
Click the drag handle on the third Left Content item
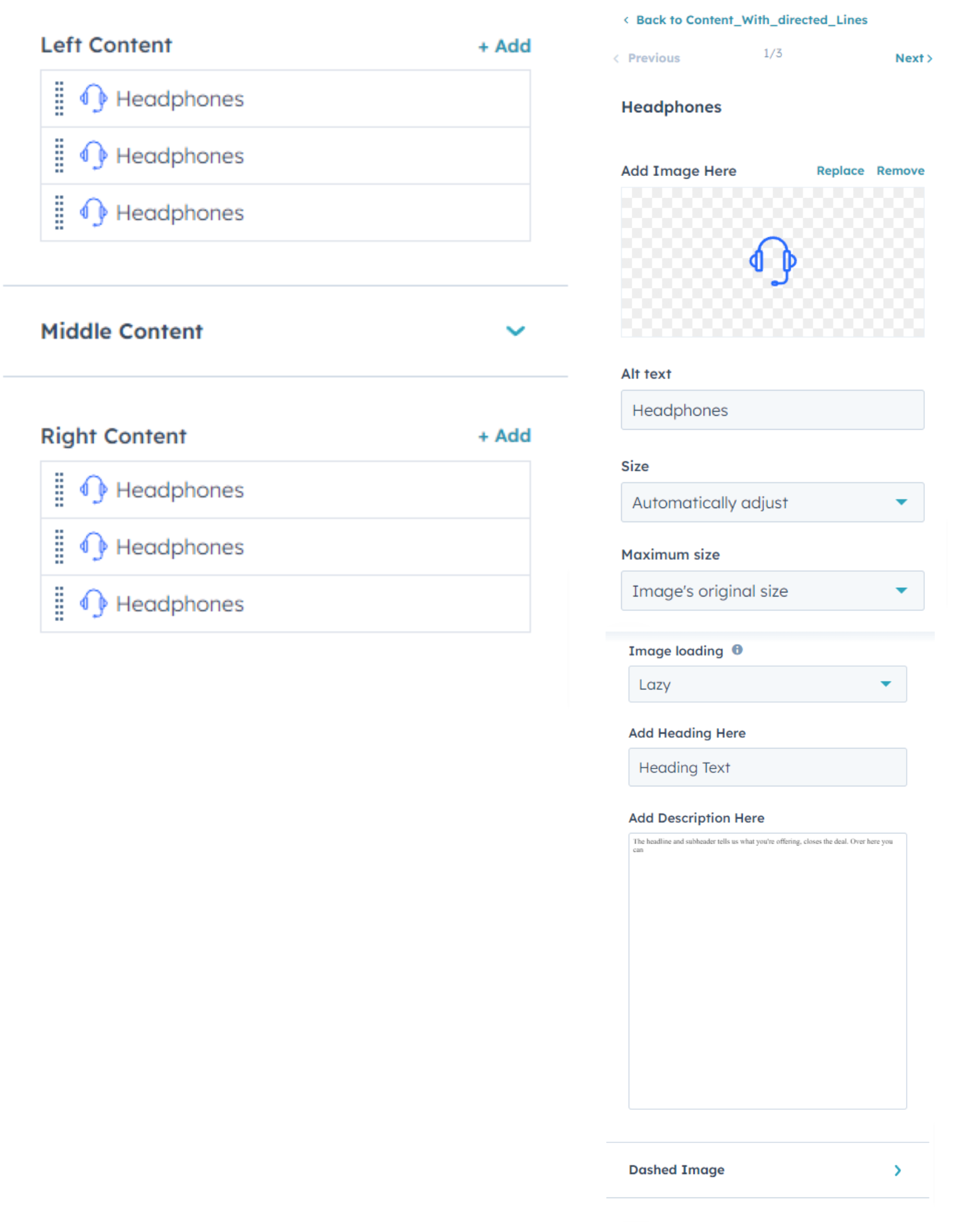click(58, 213)
